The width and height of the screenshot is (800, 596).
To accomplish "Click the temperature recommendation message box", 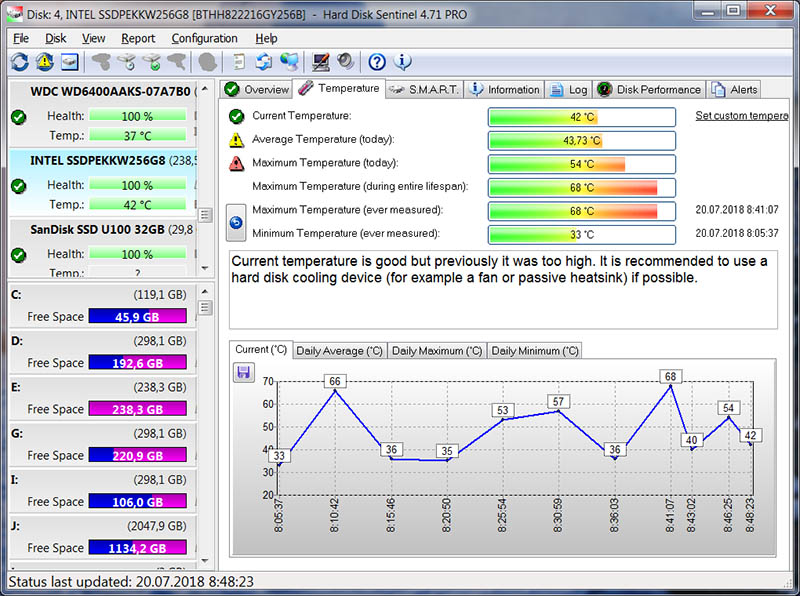I will click(x=503, y=289).
